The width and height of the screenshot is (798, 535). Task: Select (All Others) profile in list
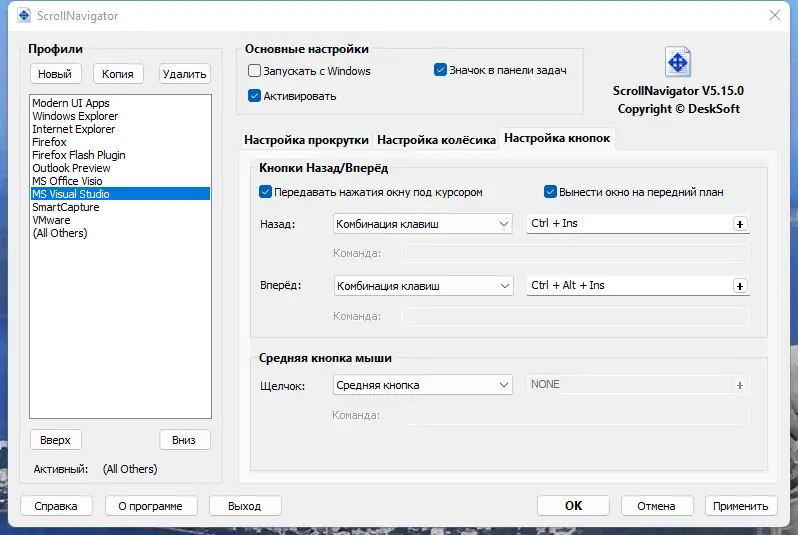[120, 233]
